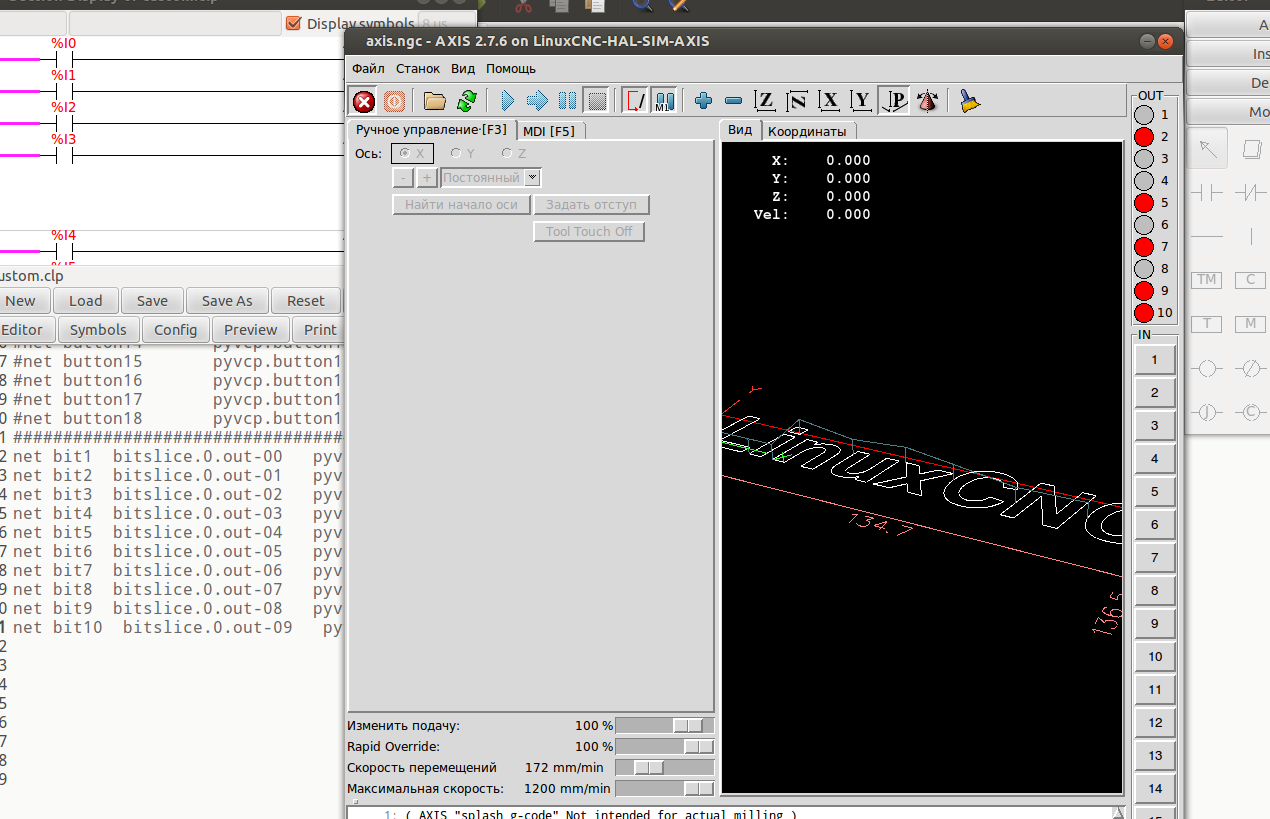Toggle the machine power icon
Viewport: 1270px width, 819px height.
click(394, 101)
